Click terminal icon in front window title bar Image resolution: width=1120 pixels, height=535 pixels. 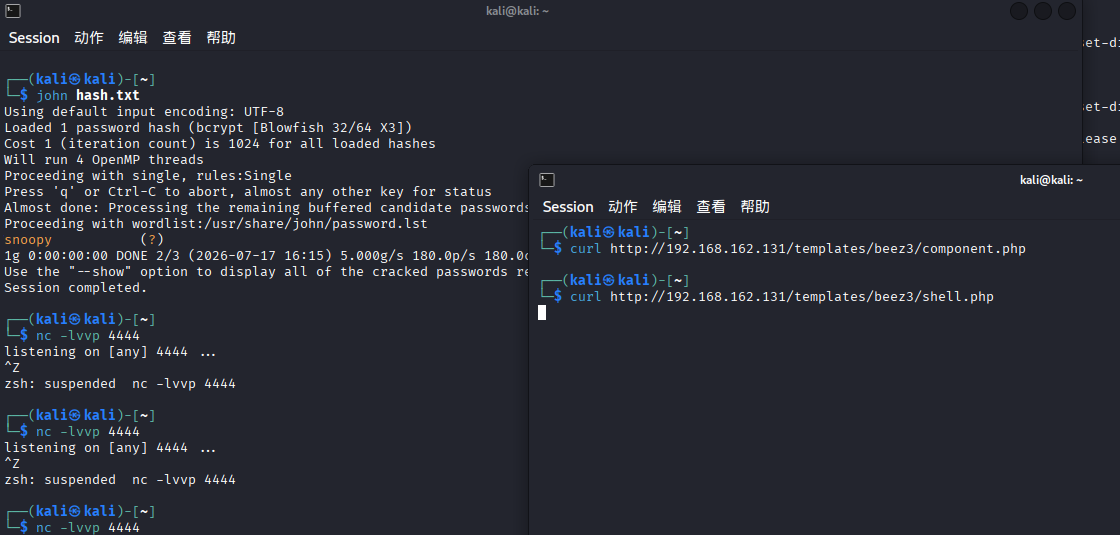point(547,180)
